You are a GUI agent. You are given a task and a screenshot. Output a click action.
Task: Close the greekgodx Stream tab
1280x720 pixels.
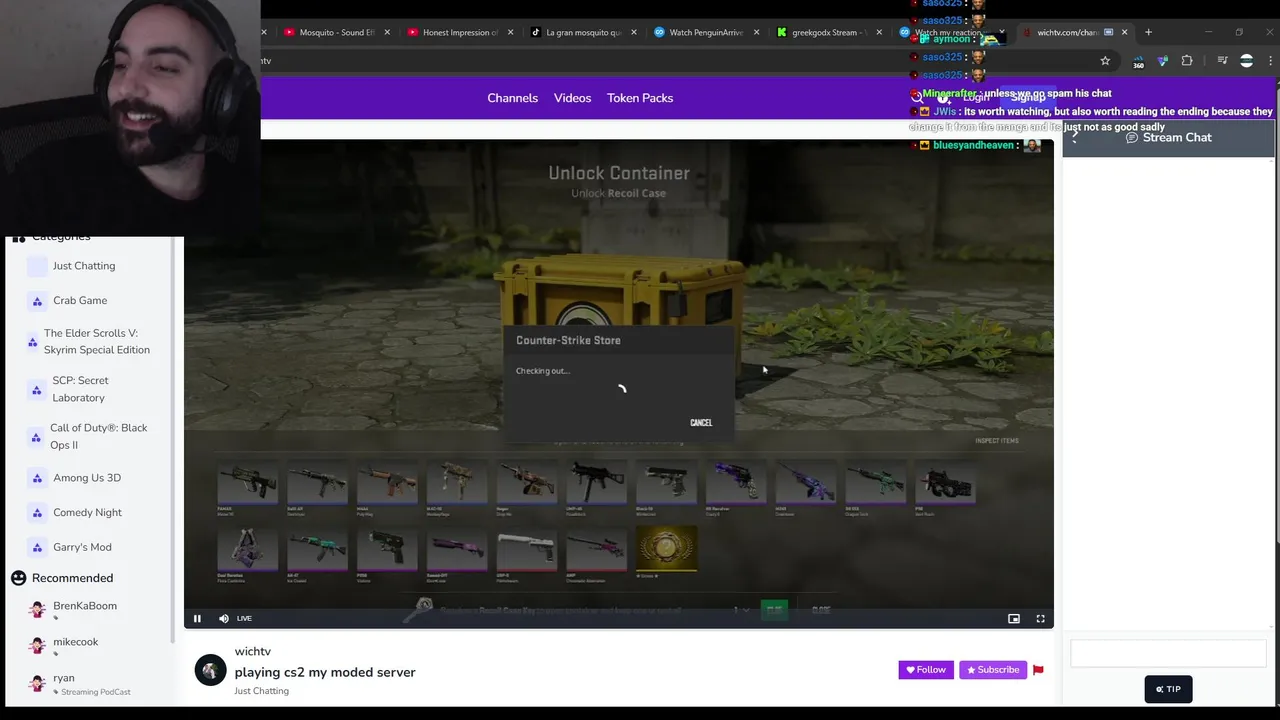point(879,32)
